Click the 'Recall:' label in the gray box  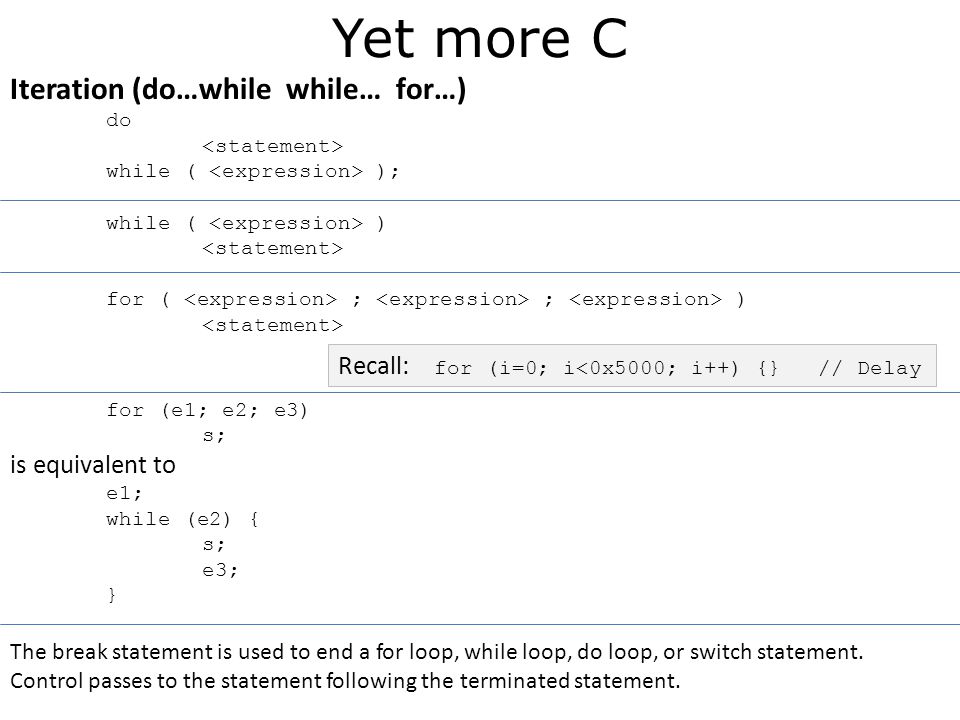click(373, 366)
